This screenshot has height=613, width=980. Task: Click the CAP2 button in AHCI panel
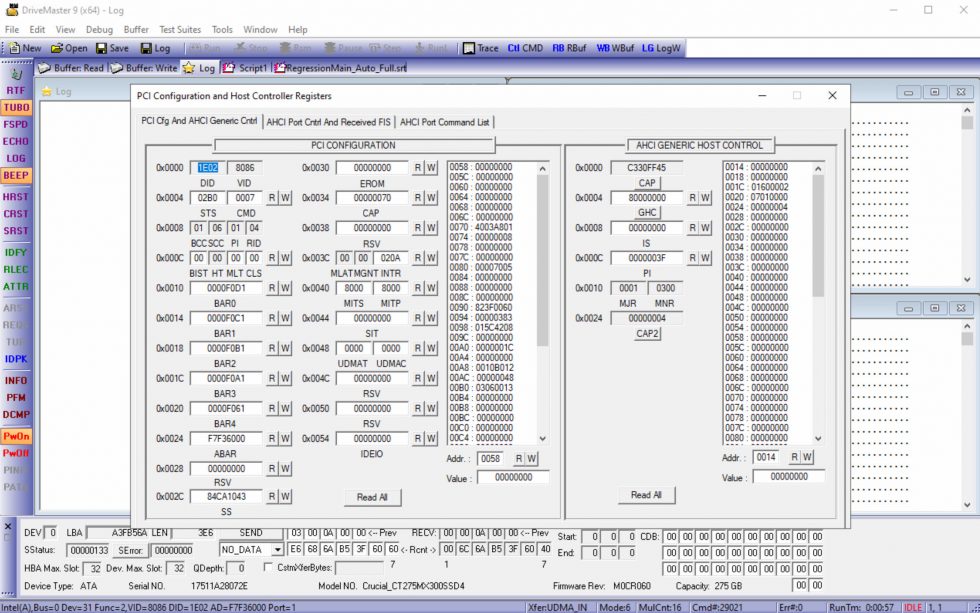tap(647, 334)
